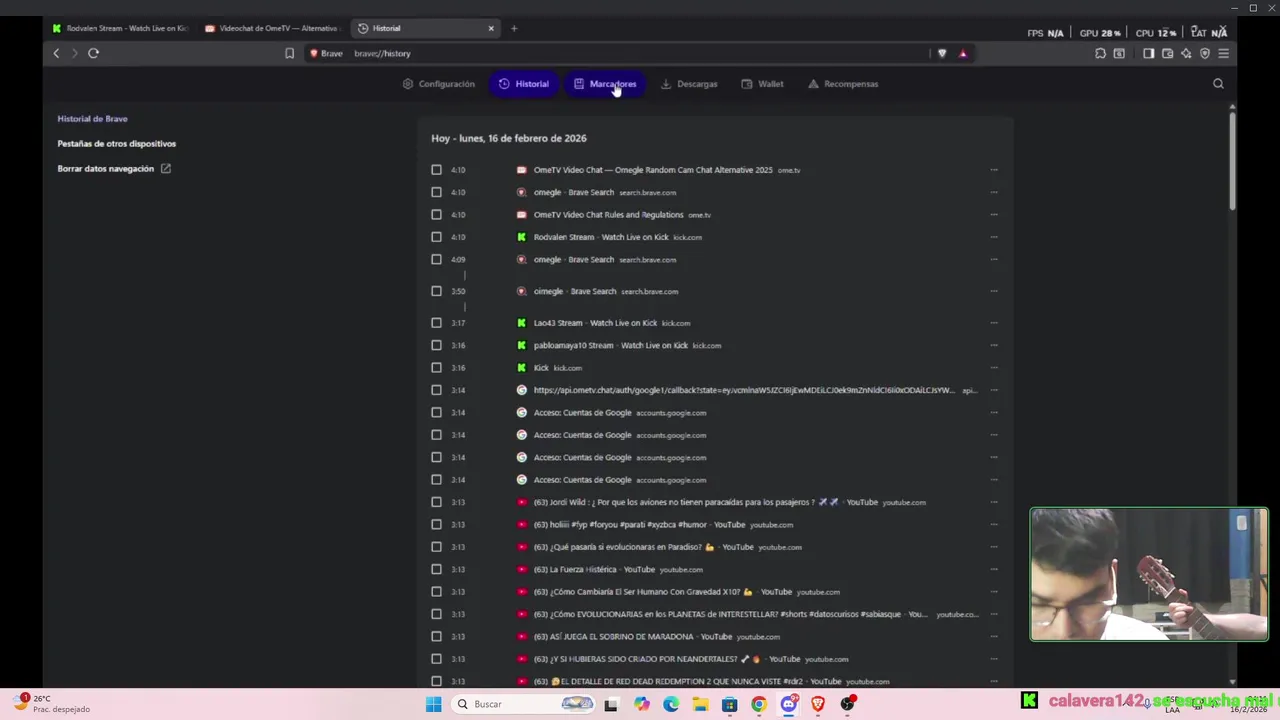Open File Explorer from the taskbar
Image resolution: width=1280 pixels, height=720 pixels.
(700, 704)
